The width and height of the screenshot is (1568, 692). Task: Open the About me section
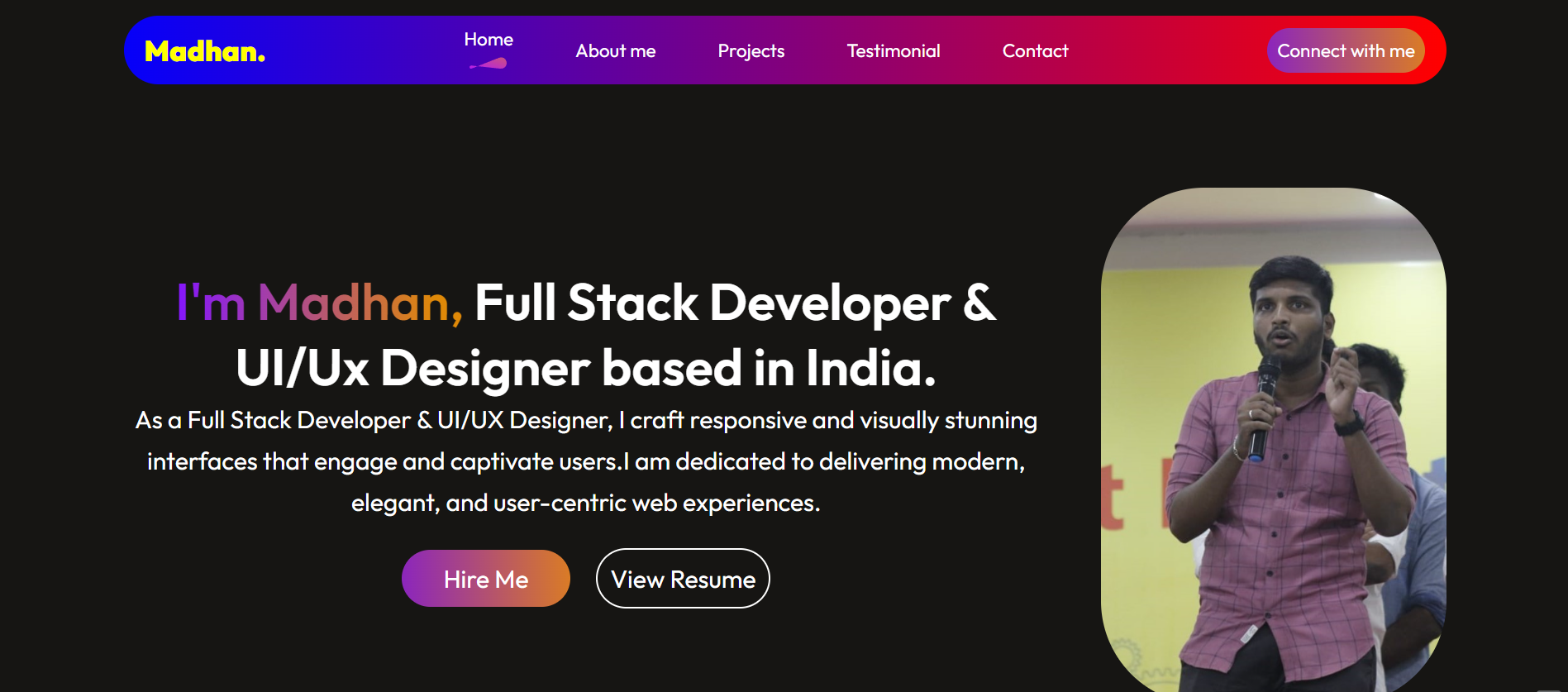click(615, 51)
